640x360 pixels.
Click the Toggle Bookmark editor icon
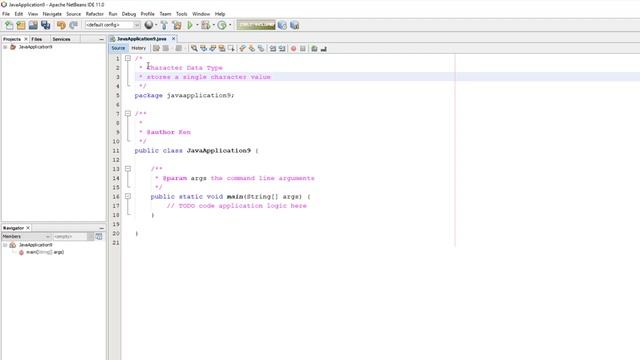[261, 49]
